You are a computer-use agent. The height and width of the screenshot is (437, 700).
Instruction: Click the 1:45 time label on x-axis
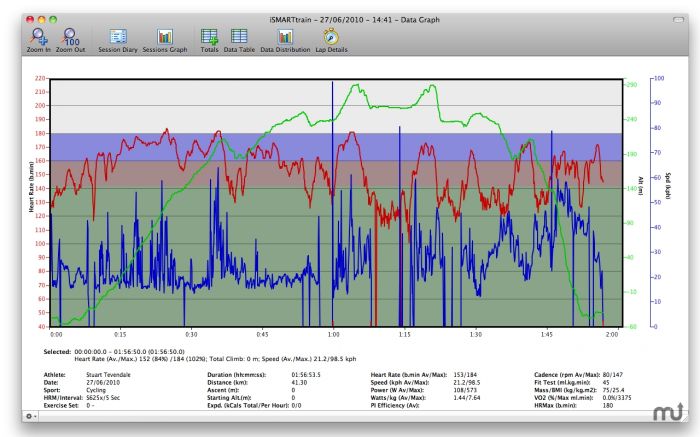[x=547, y=334]
